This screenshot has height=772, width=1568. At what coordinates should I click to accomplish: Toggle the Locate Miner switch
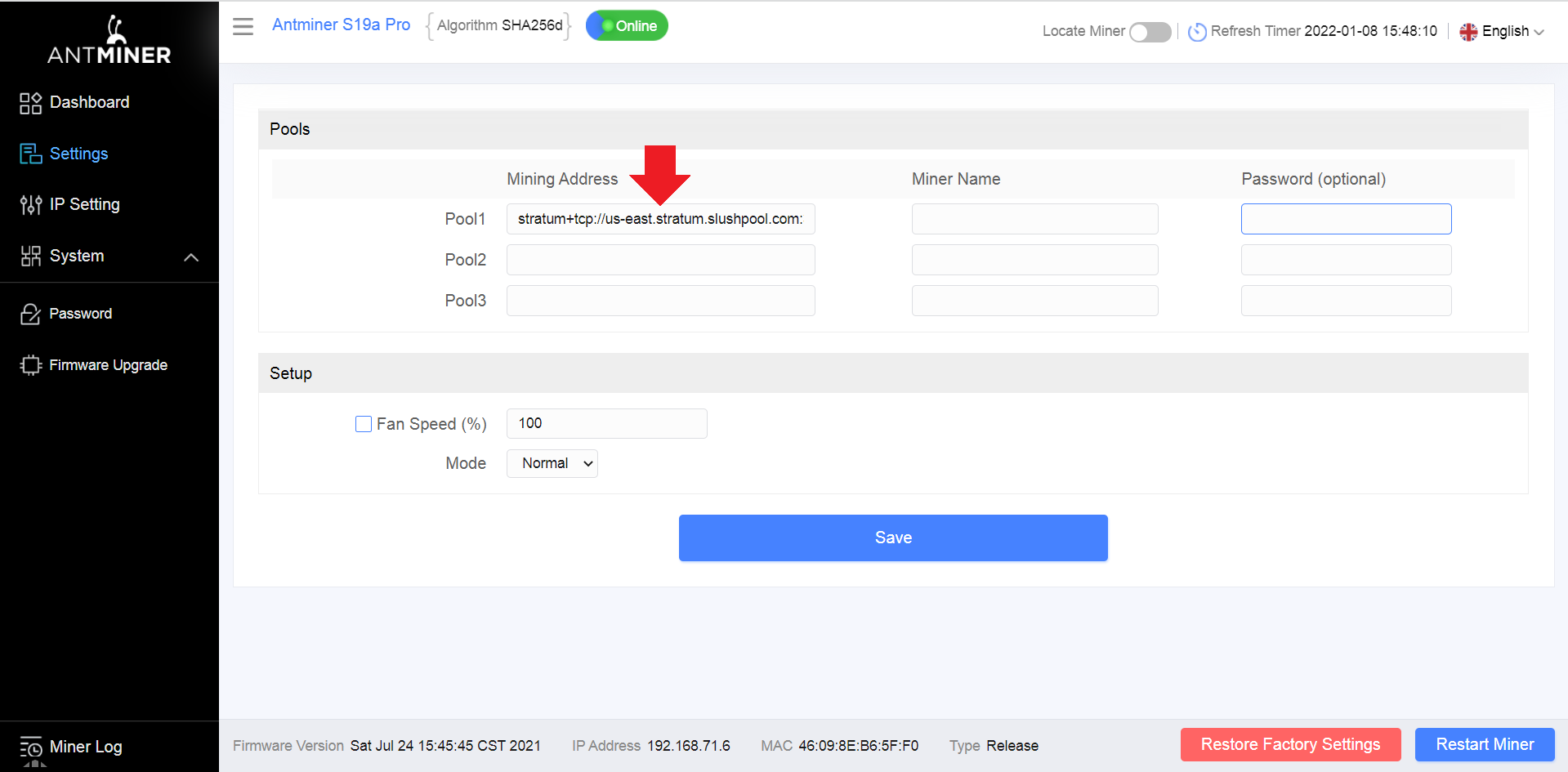click(x=1150, y=32)
